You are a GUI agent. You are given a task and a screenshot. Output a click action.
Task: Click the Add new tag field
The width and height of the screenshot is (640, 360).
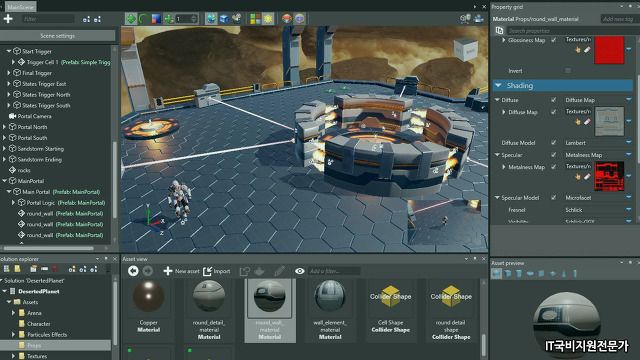pyautogui.click(x=618, y=19)
